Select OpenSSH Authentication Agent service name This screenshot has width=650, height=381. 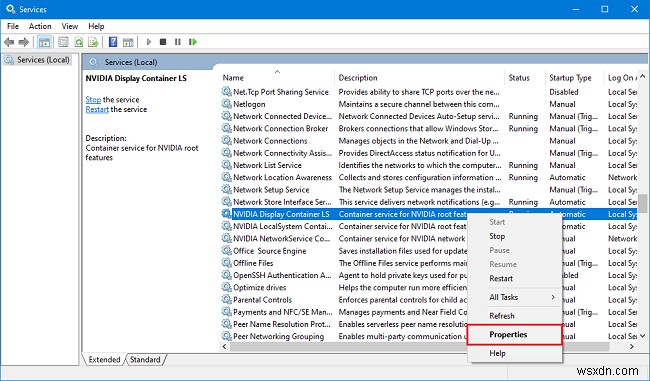[x=282, y=275]
